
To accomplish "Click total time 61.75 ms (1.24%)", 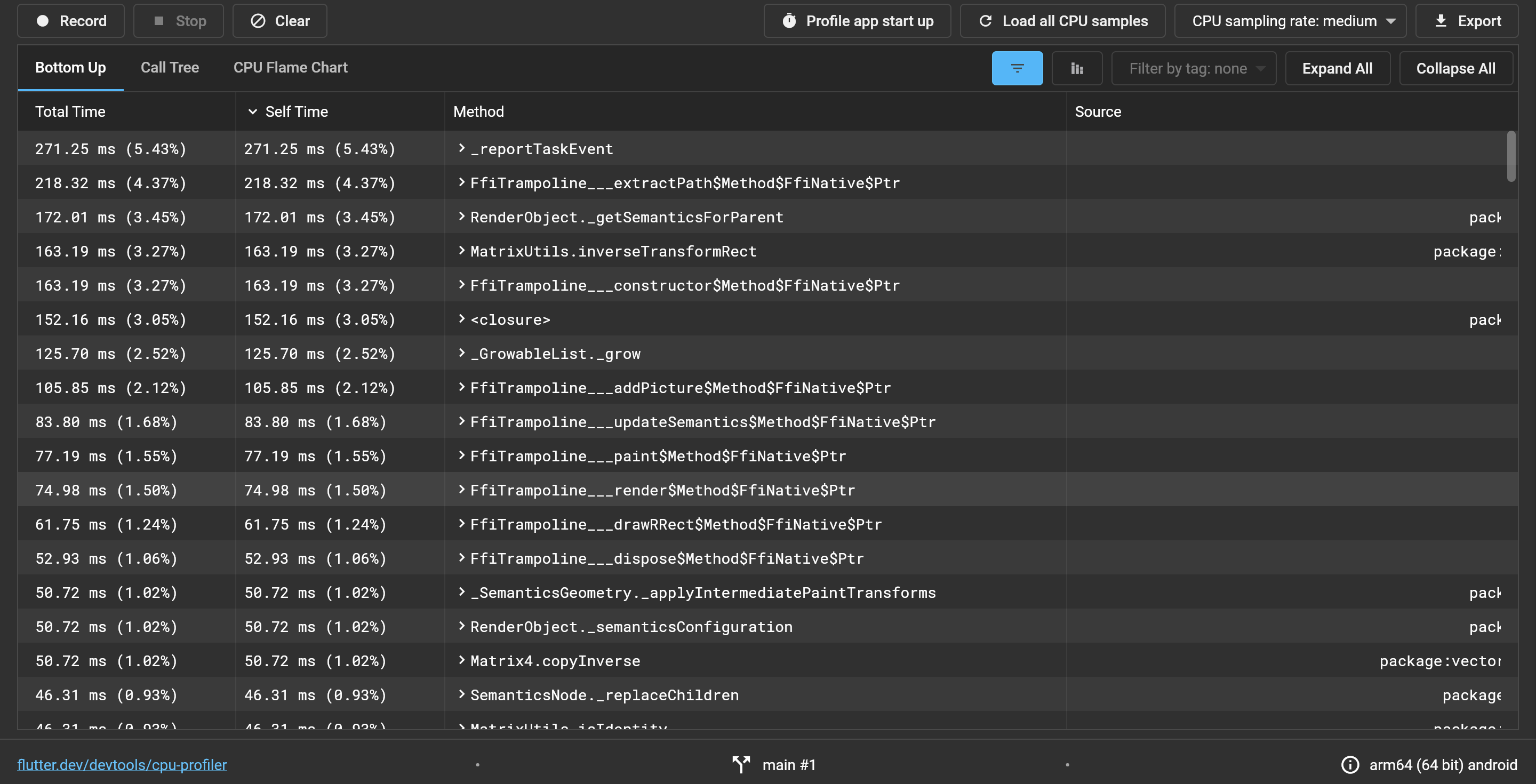I will 107,525.
